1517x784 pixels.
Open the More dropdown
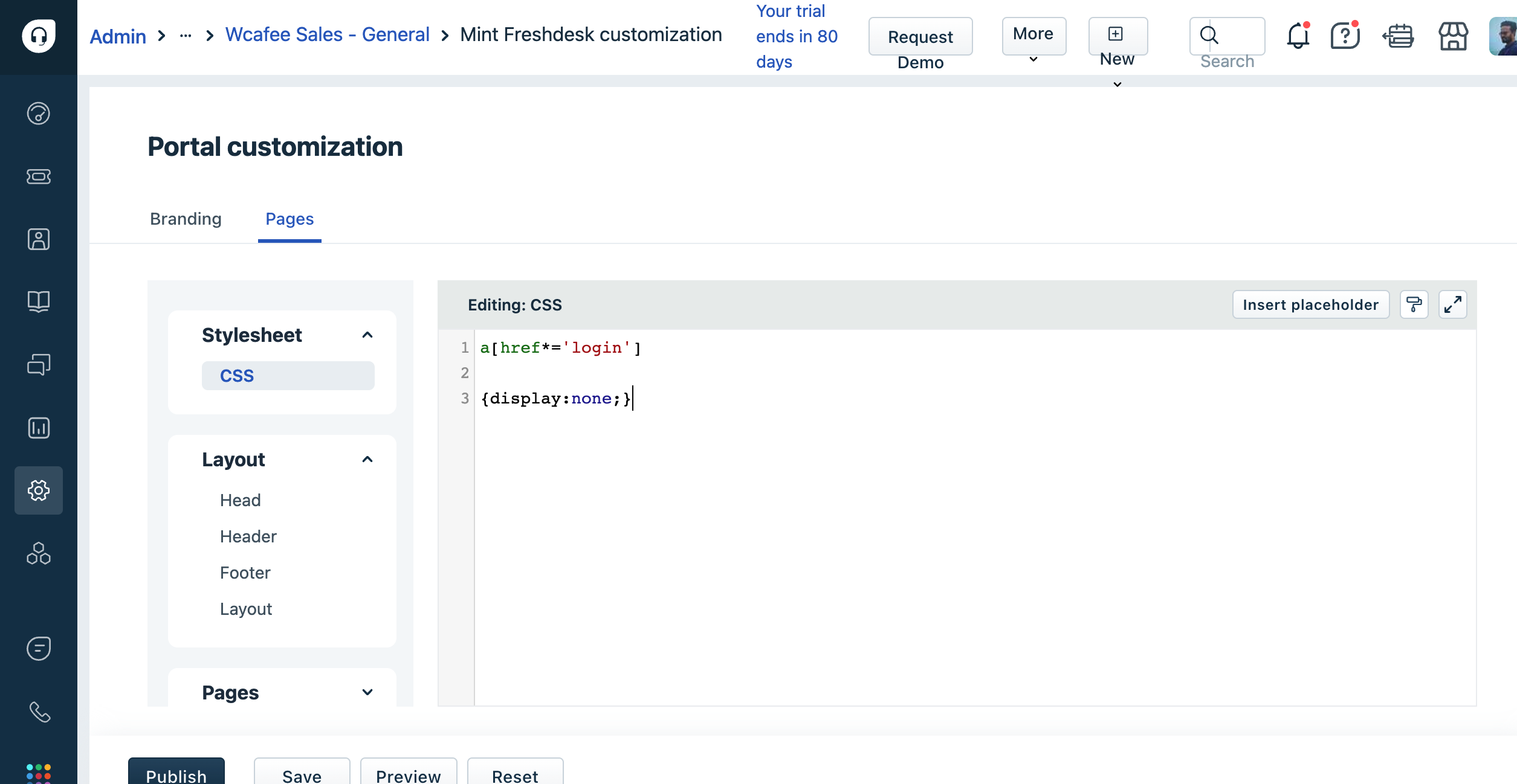pyautogui.click(x=1033, y=36)
